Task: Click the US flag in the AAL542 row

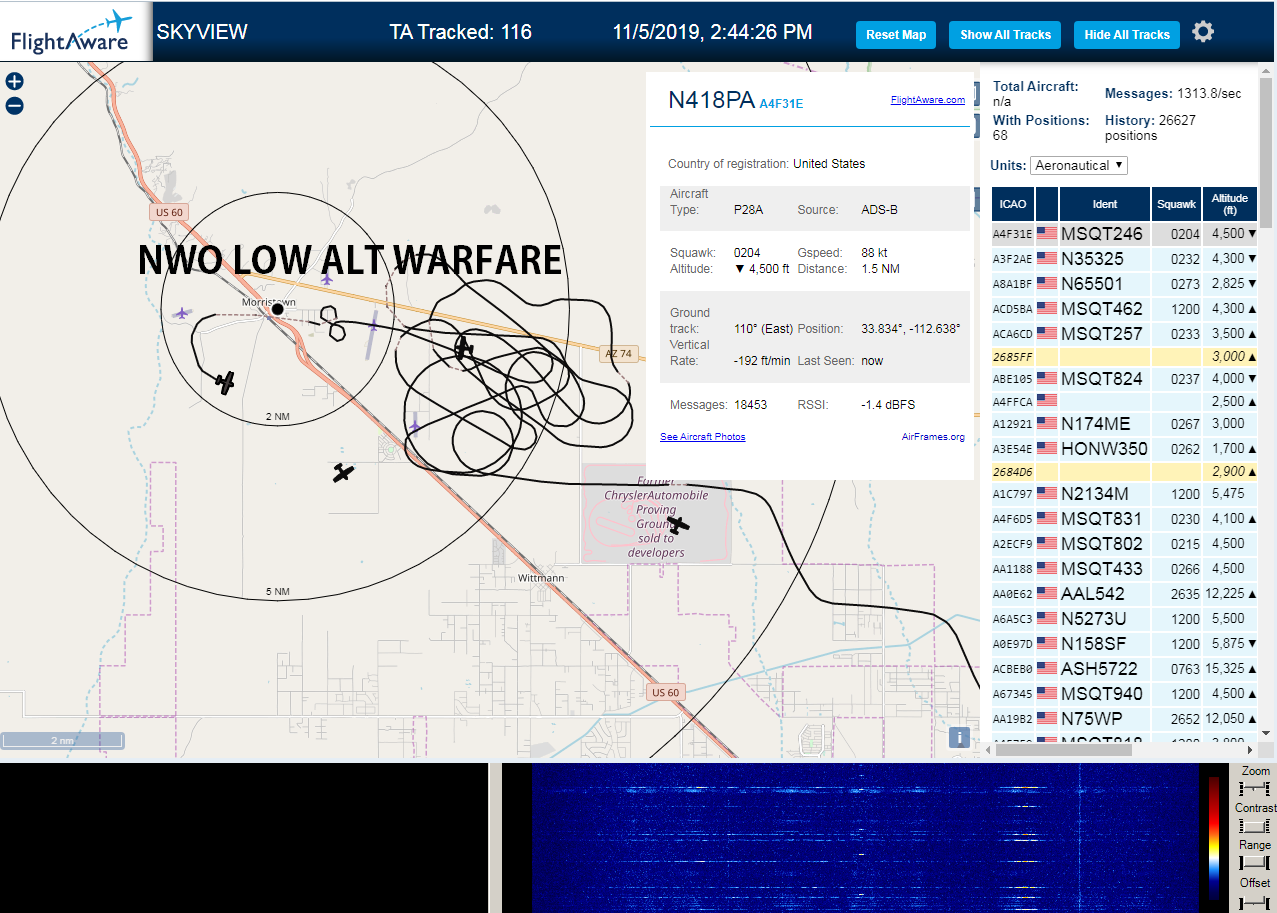Action: point(1047,594)
